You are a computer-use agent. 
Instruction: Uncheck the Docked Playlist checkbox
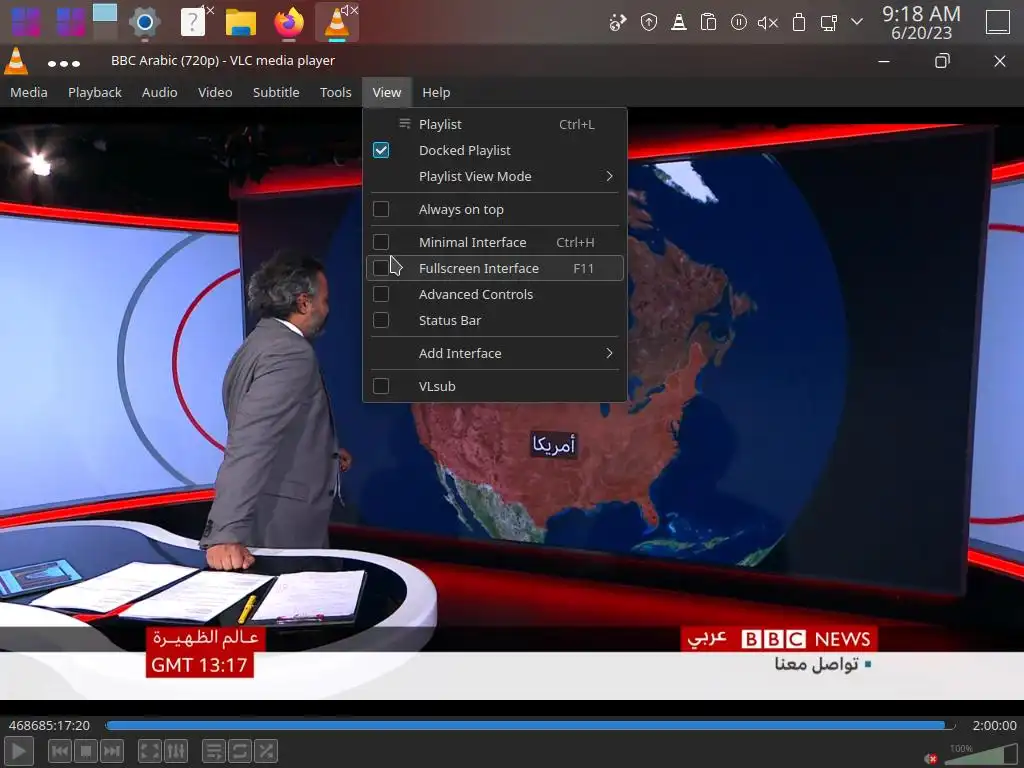tap(381, 150)
